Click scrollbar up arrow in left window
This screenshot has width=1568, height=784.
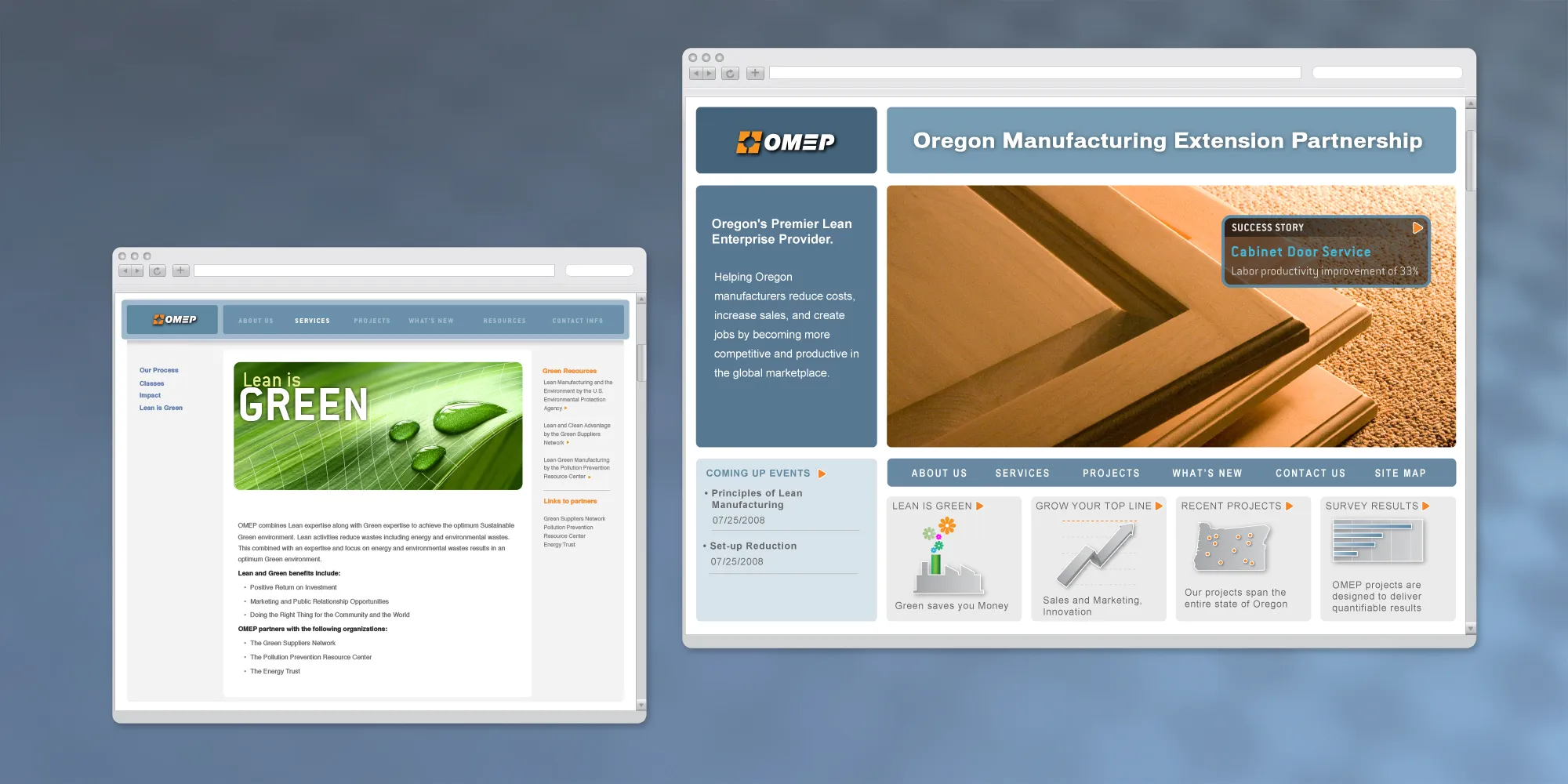(x=641, y=299)
